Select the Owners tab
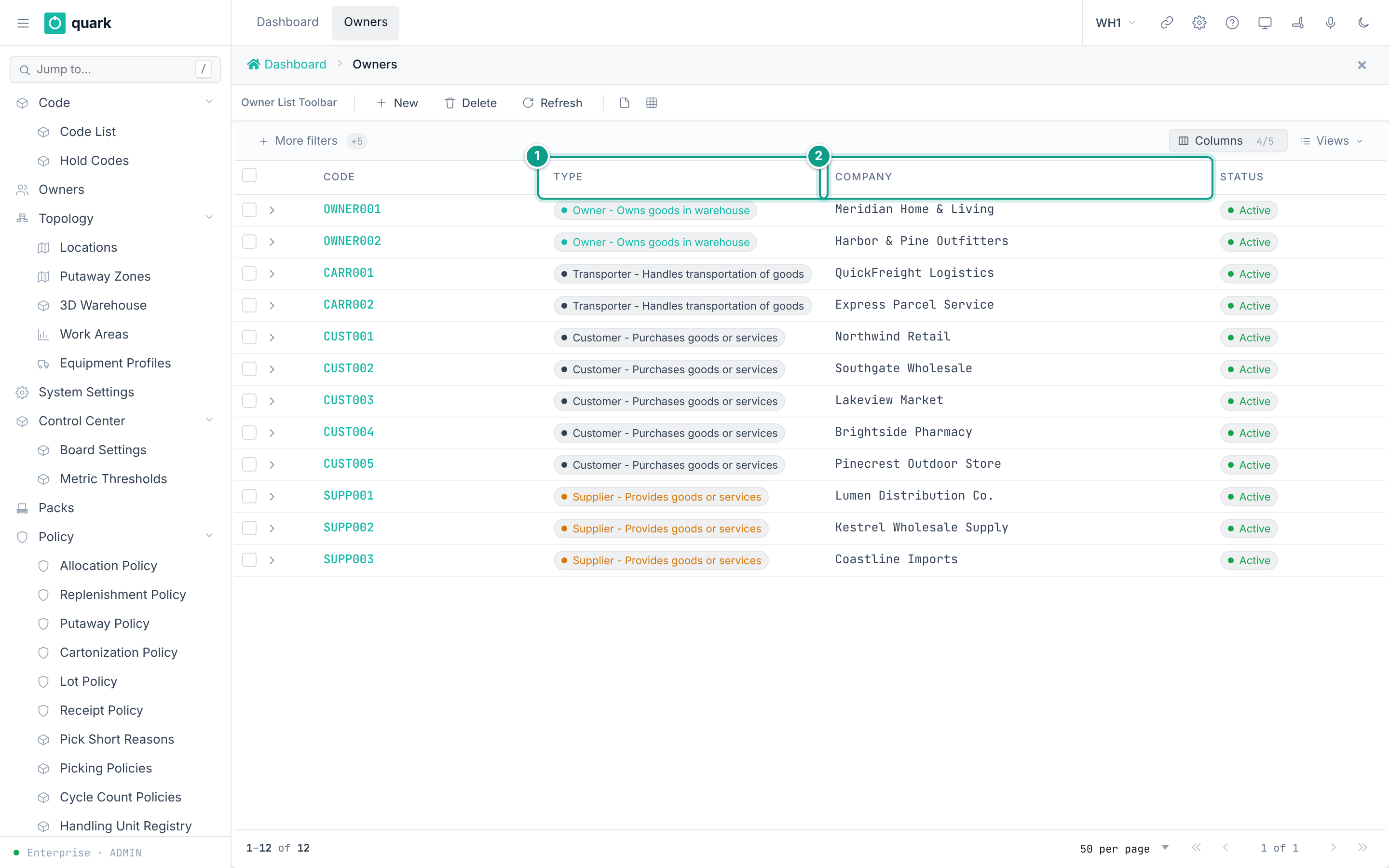The image size is (1389, 868). point(366,22)
